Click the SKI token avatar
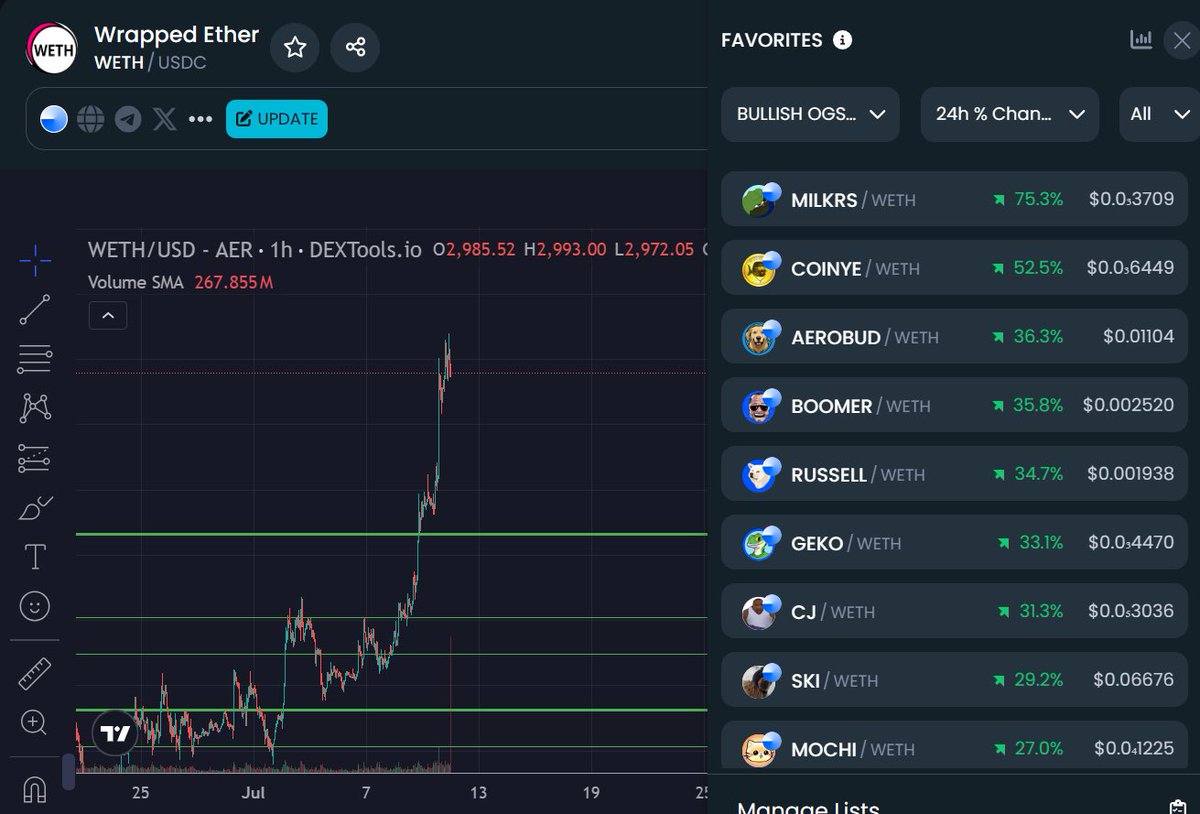 click(759, 682)
